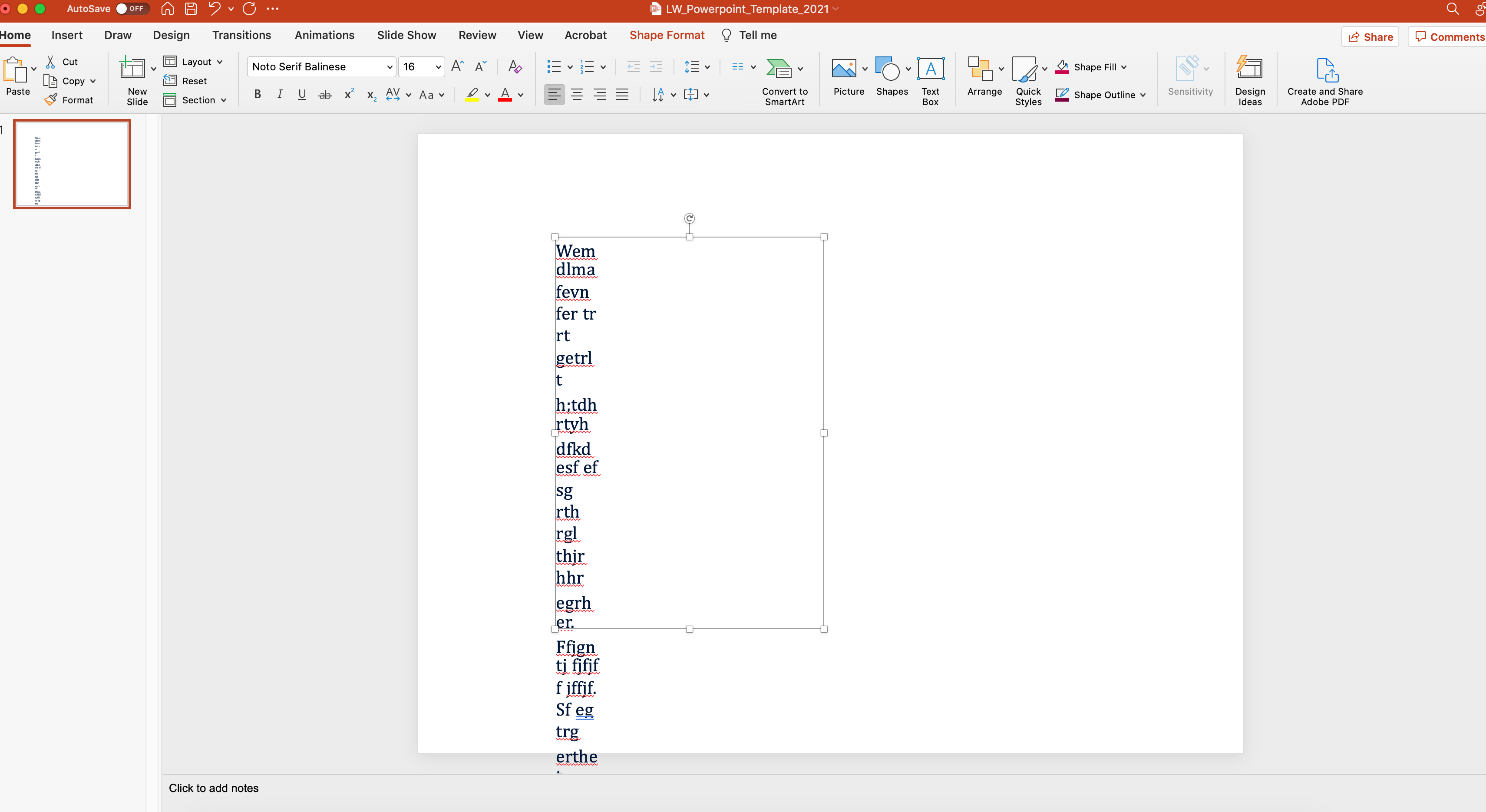Expand the Shape Fill dropdown arrow

(x=1124, y=67)
